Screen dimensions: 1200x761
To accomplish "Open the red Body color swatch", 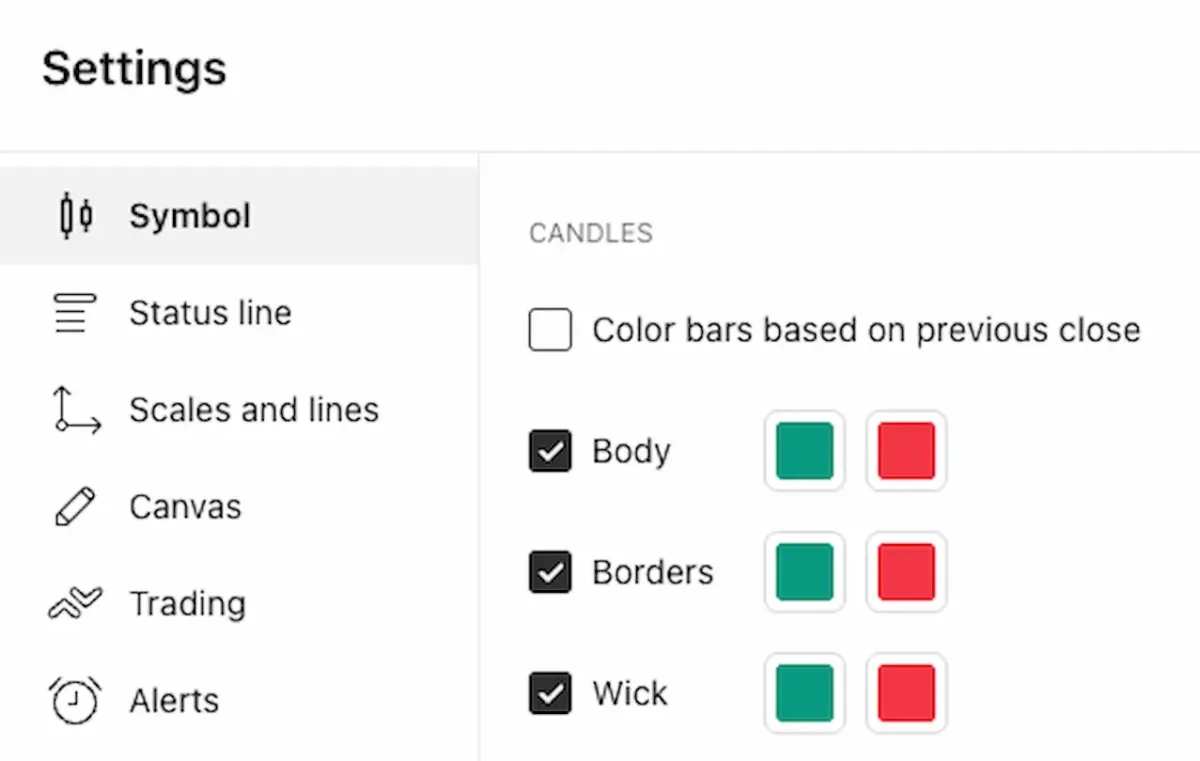I will click(906, 451).
